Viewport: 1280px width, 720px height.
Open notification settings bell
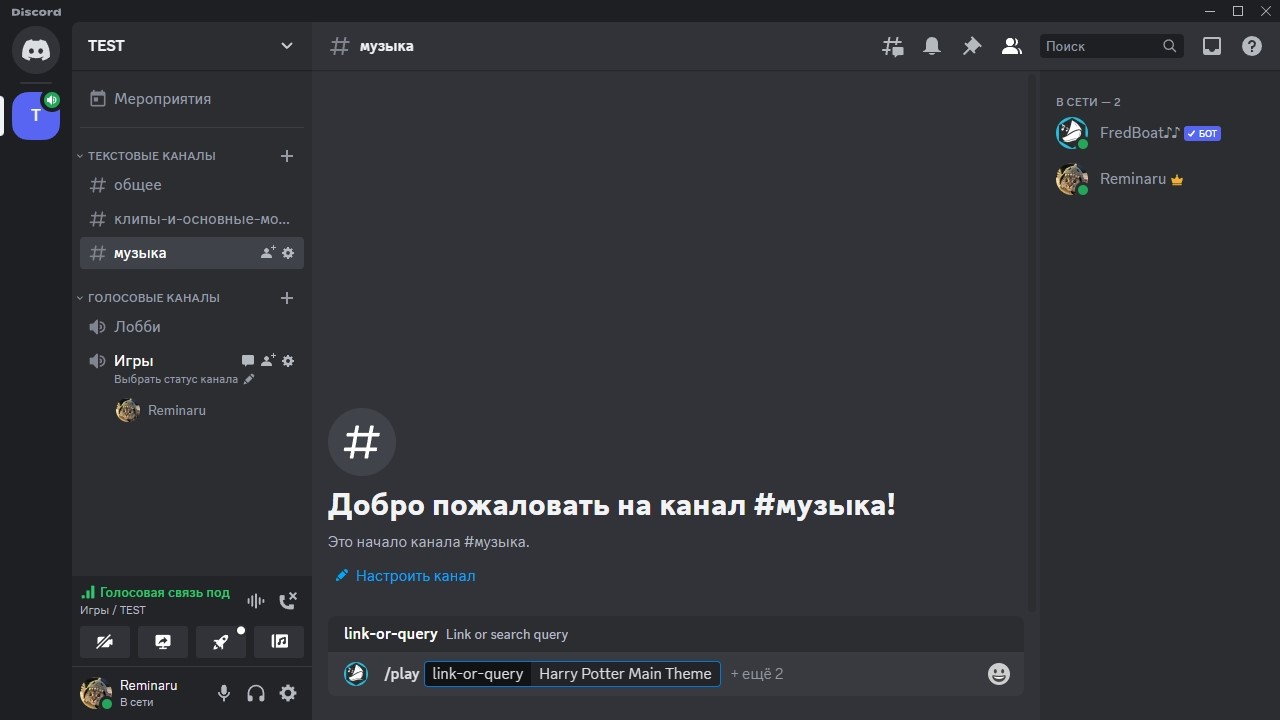point(932,46)
